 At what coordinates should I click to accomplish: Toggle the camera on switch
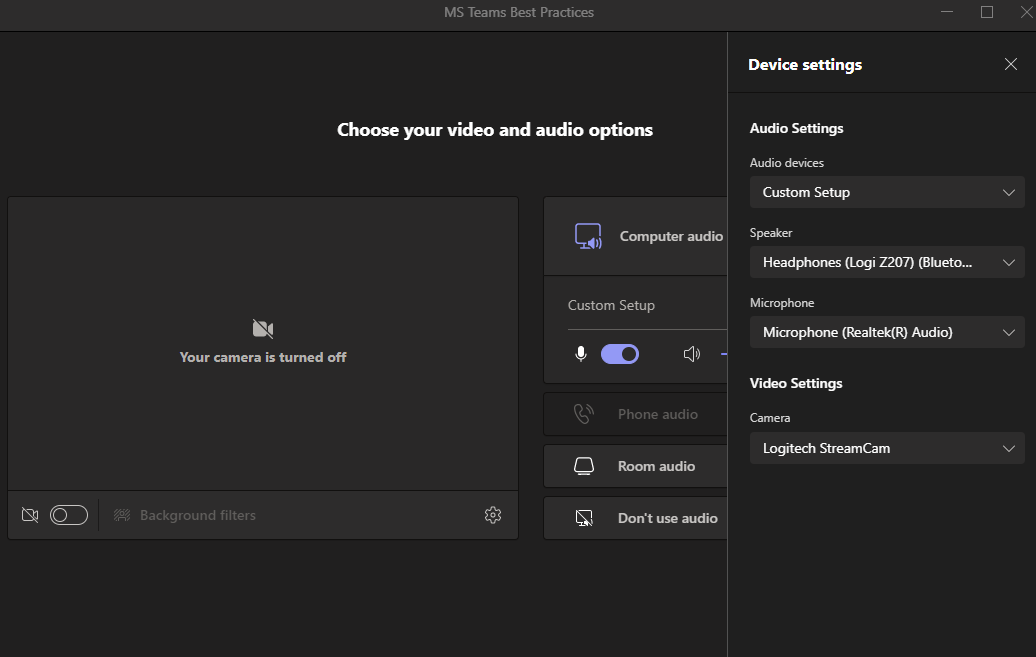[x=69, y=515]
